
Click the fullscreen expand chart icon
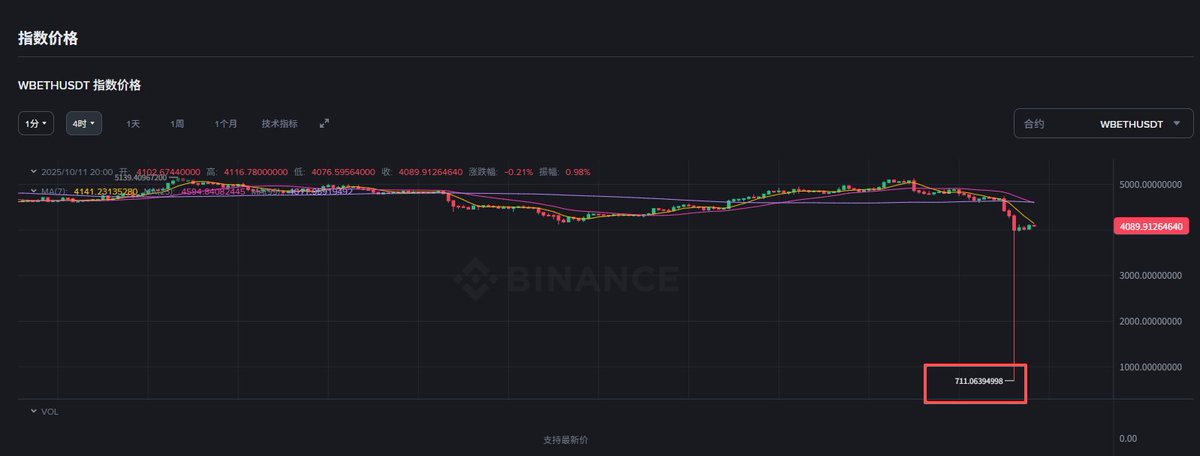(x=324, y=123)
